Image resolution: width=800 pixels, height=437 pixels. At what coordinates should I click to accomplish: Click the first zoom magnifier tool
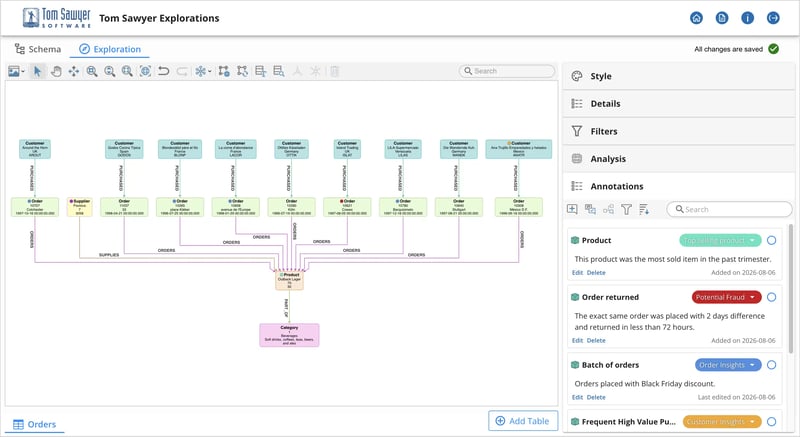(x=92, y=71)
